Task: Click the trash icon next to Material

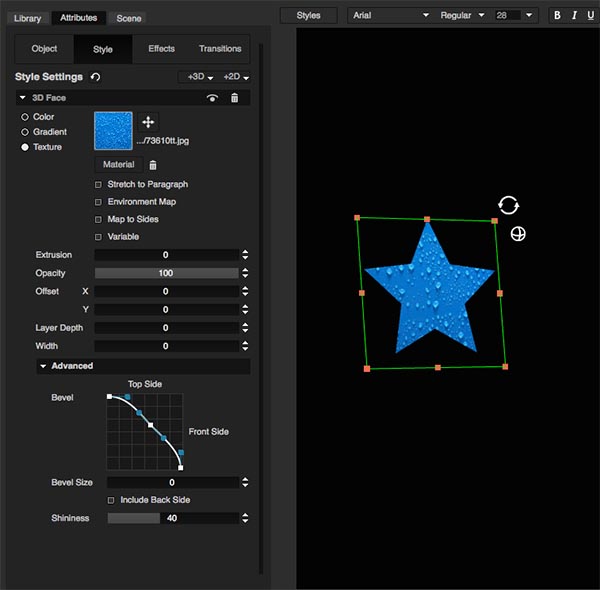Action: click(153, 165)
